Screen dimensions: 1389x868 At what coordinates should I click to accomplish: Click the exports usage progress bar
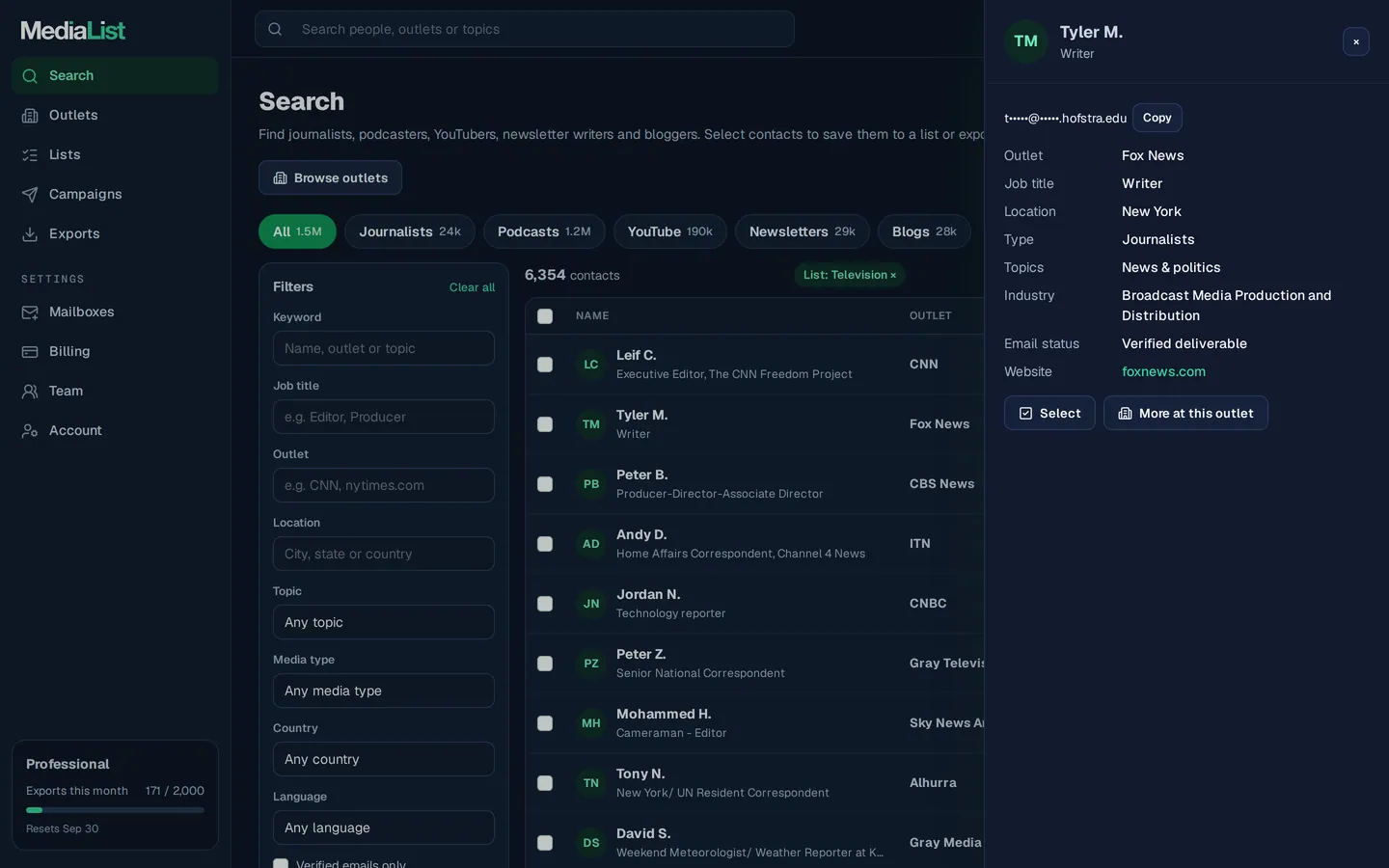coord(115,810)
